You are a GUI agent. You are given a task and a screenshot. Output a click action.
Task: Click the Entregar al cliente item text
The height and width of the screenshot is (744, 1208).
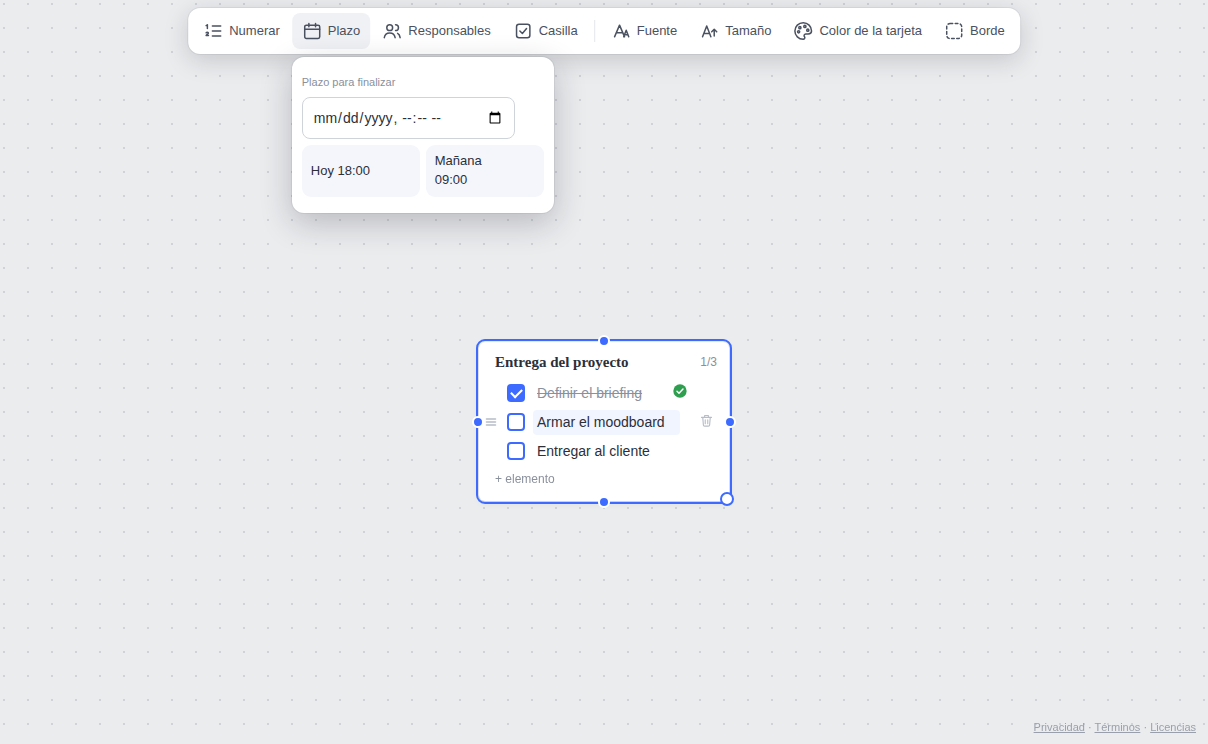593,451
